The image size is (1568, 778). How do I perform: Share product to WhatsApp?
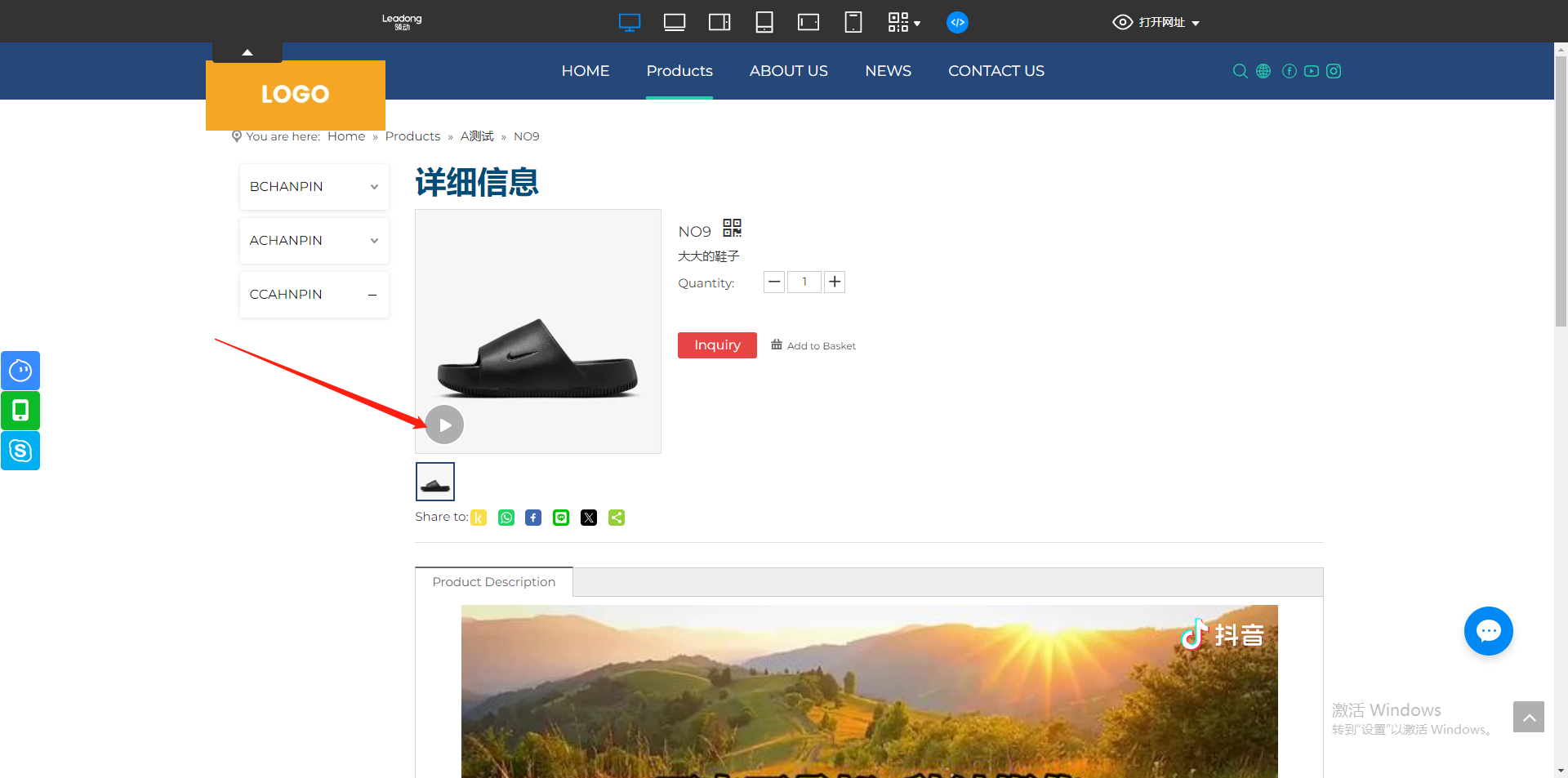[506, 517]
